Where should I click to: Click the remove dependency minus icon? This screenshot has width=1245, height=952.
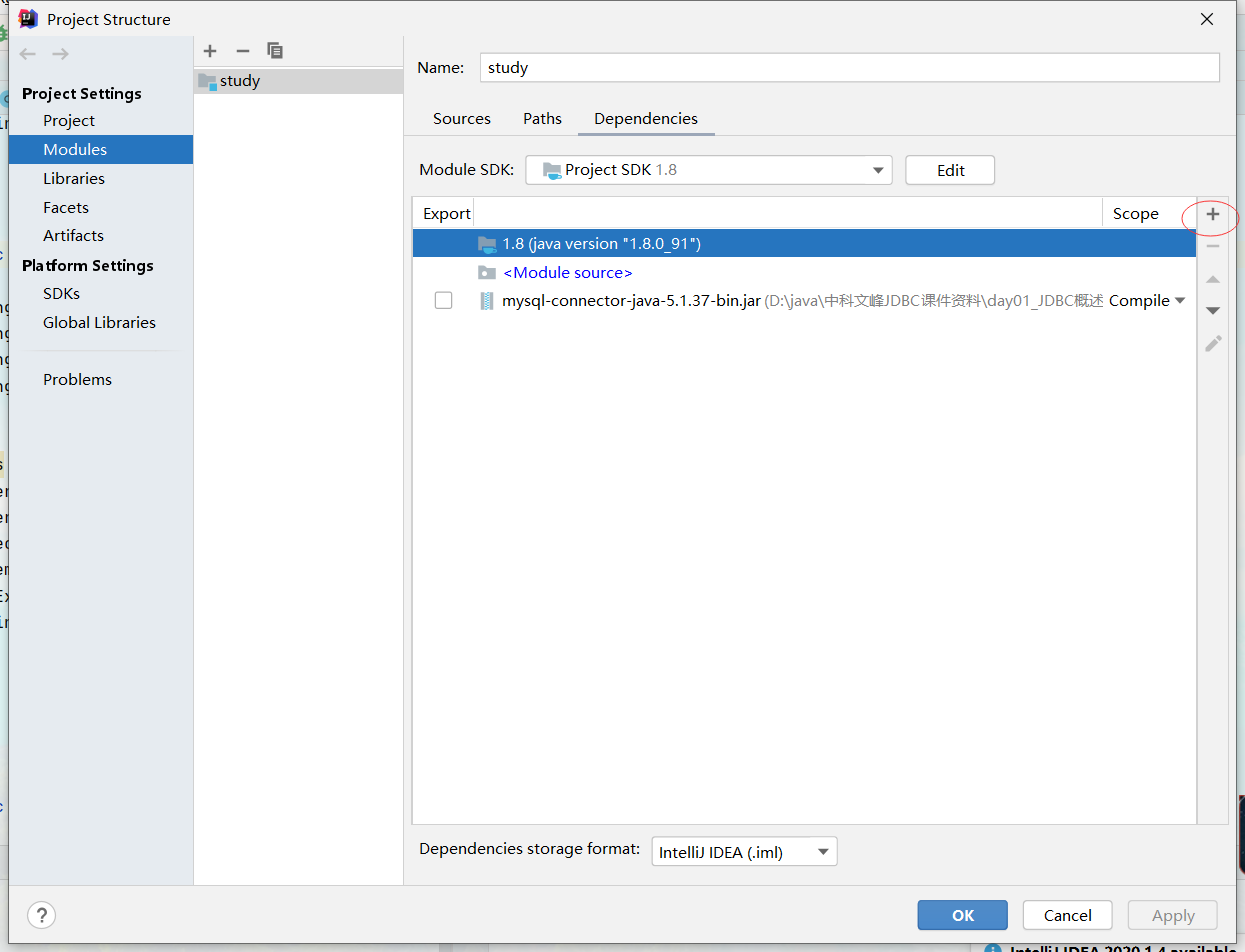pyautogui.click(x=1213, y=246)
